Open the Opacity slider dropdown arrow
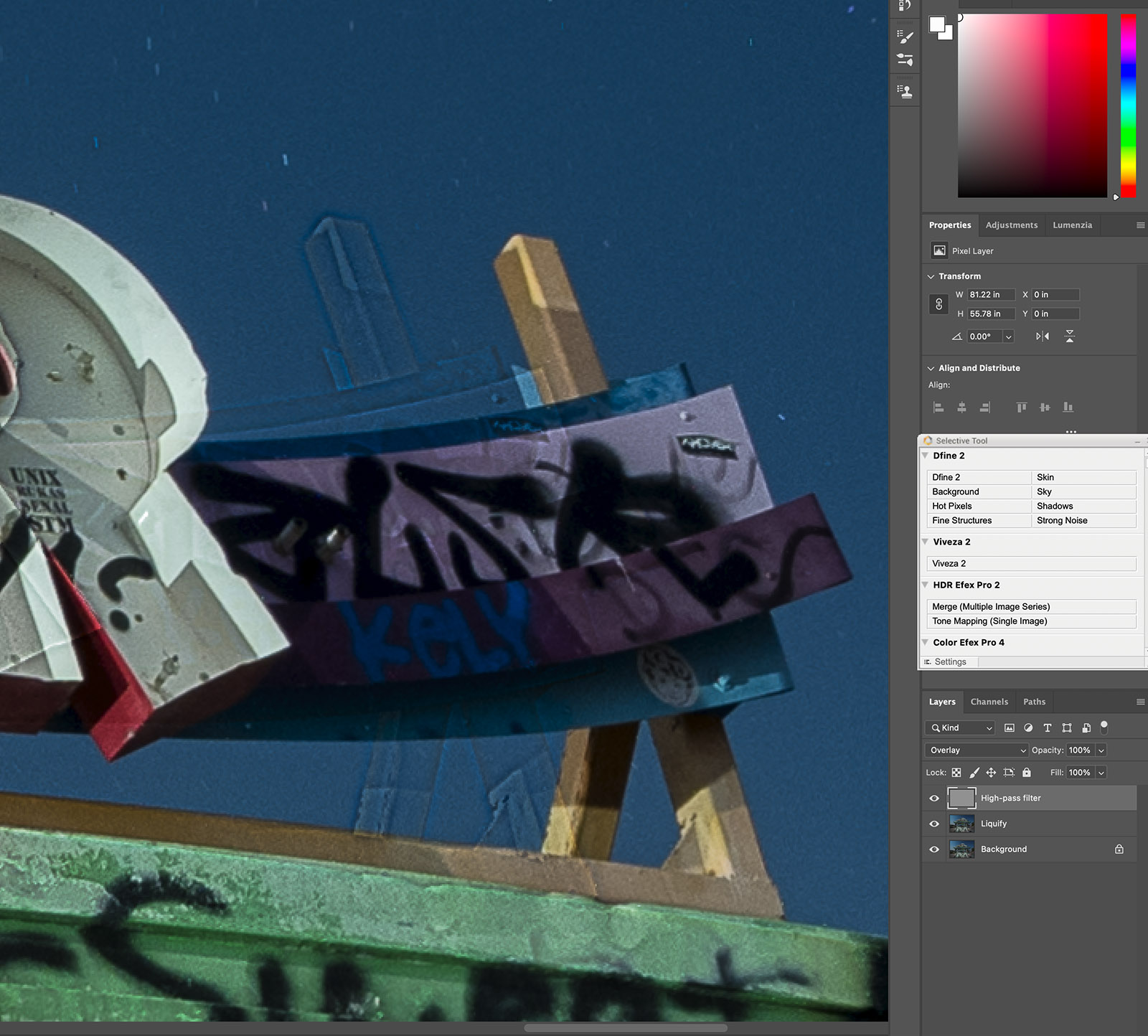The image size is (1148, 1036). [x=1101, y=750]
